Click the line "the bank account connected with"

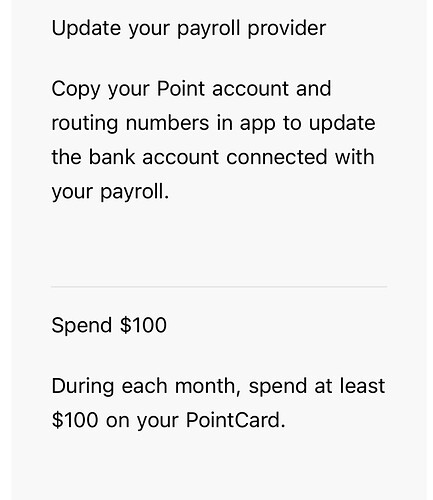(x=213, y=157)
